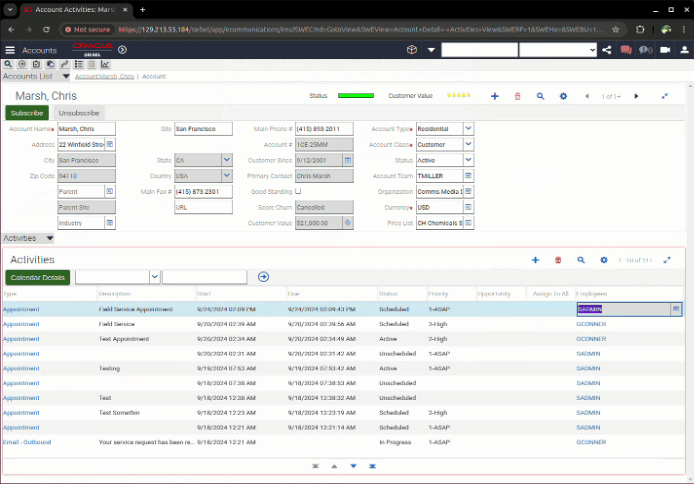Click the share icon in the header

(607, 50)
